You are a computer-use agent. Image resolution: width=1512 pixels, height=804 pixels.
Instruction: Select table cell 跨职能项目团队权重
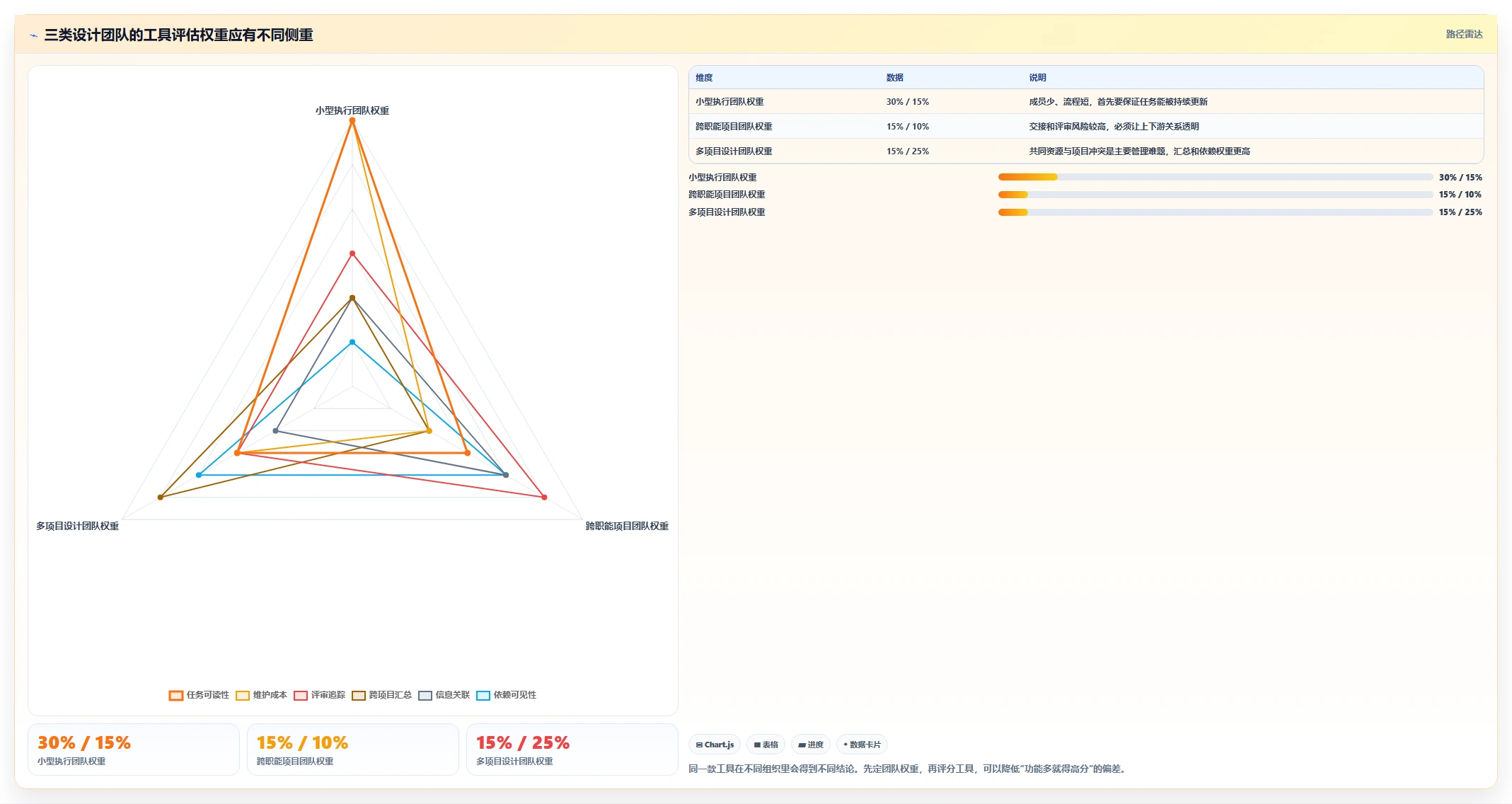pos(734,127)
